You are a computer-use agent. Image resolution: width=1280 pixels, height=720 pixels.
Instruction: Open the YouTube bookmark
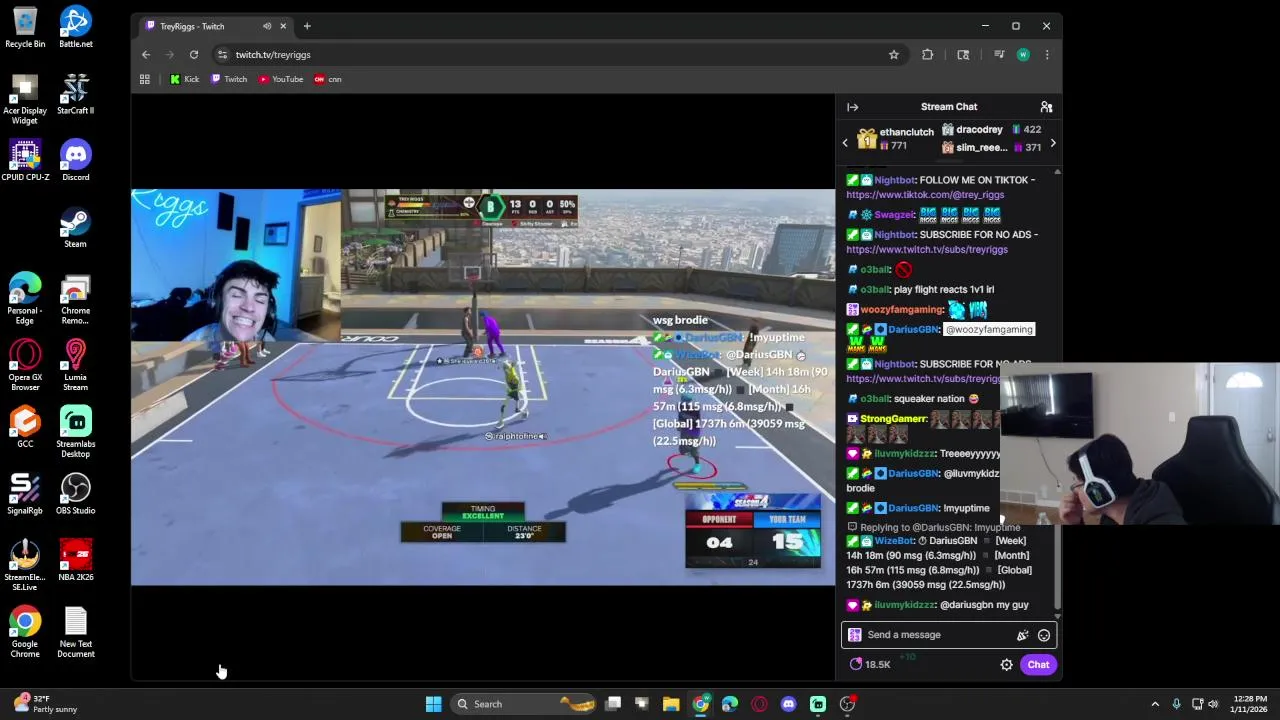coord(281,79)
